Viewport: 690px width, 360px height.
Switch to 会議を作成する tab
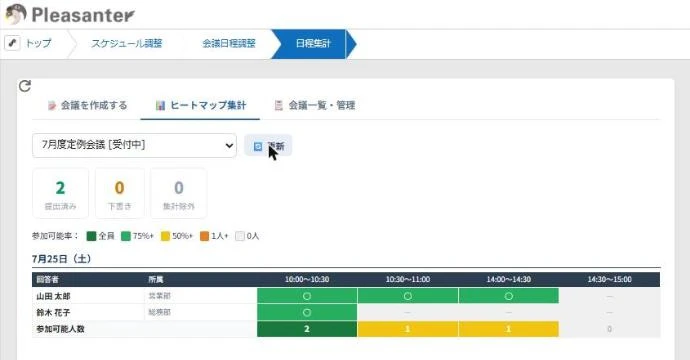(87, 106)
